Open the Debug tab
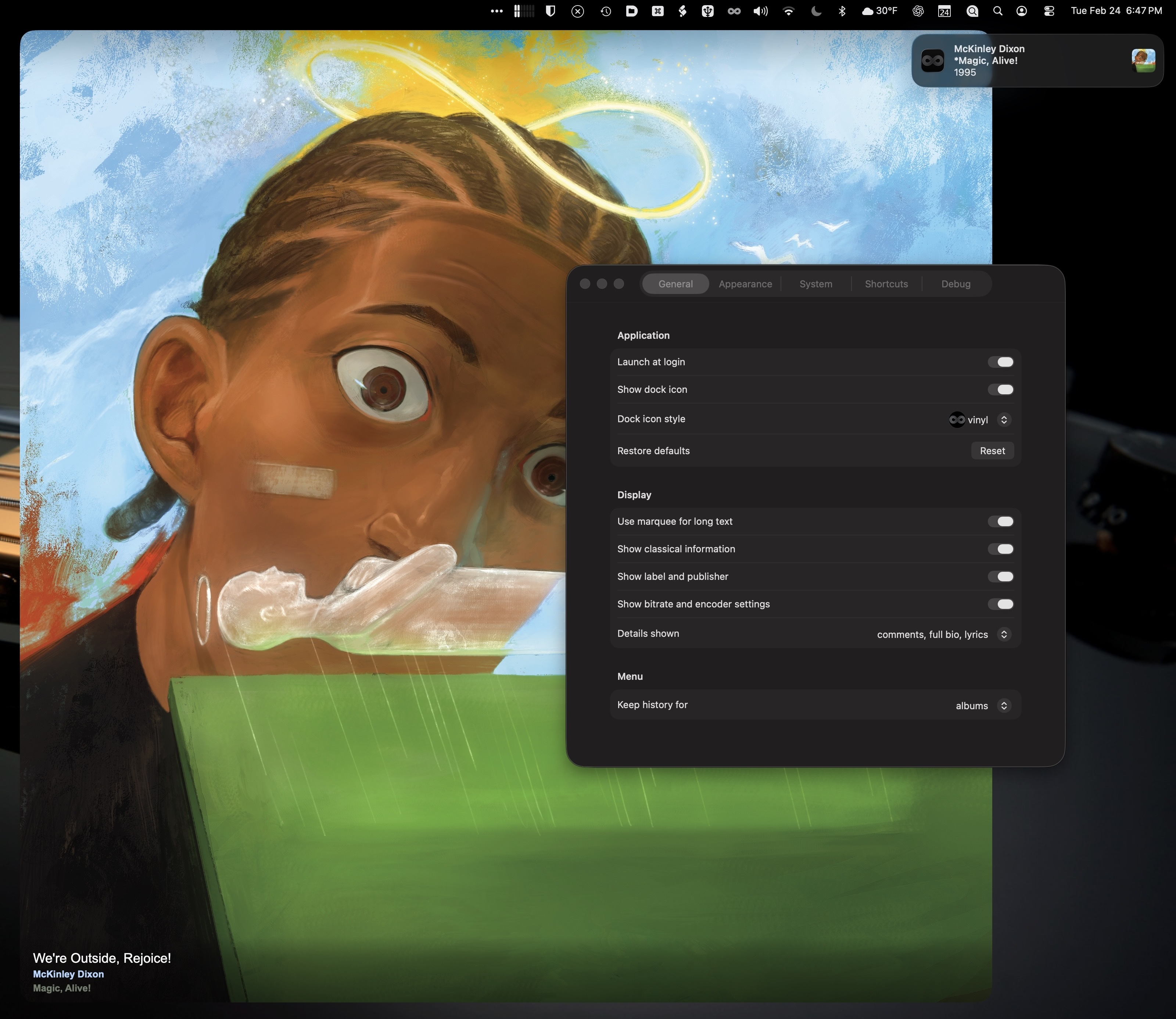Viewport: 1176px width, 1019px height. pyautogui.click(x=956, y=284)
